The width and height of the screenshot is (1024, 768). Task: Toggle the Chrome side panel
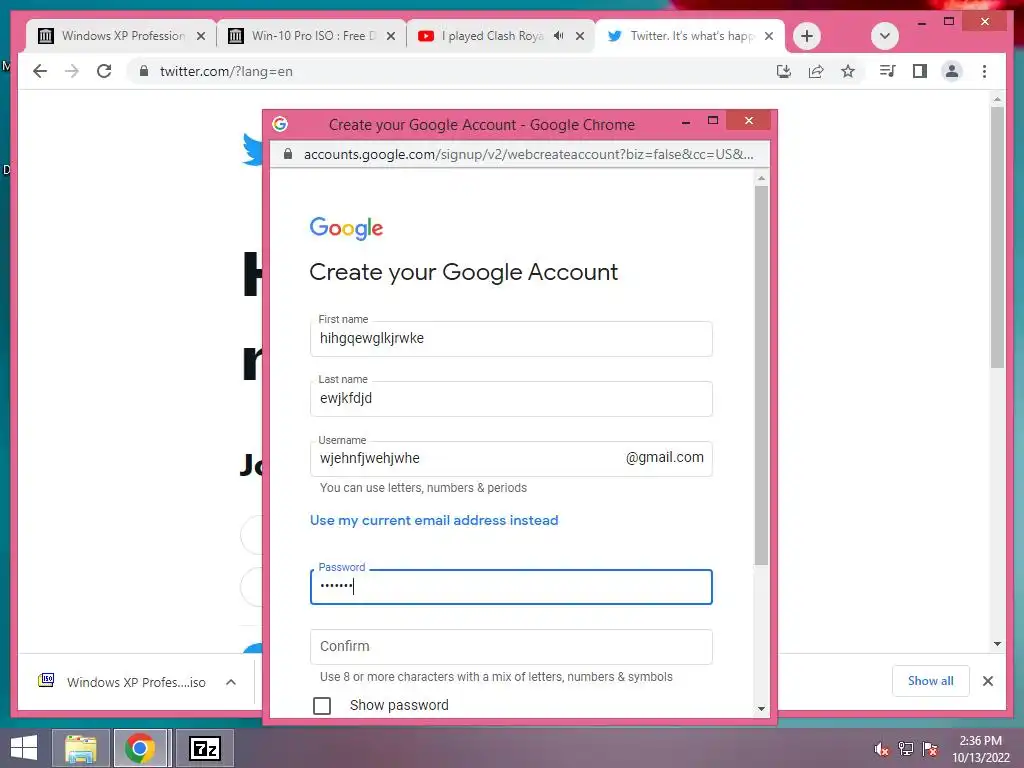[920, 71]
